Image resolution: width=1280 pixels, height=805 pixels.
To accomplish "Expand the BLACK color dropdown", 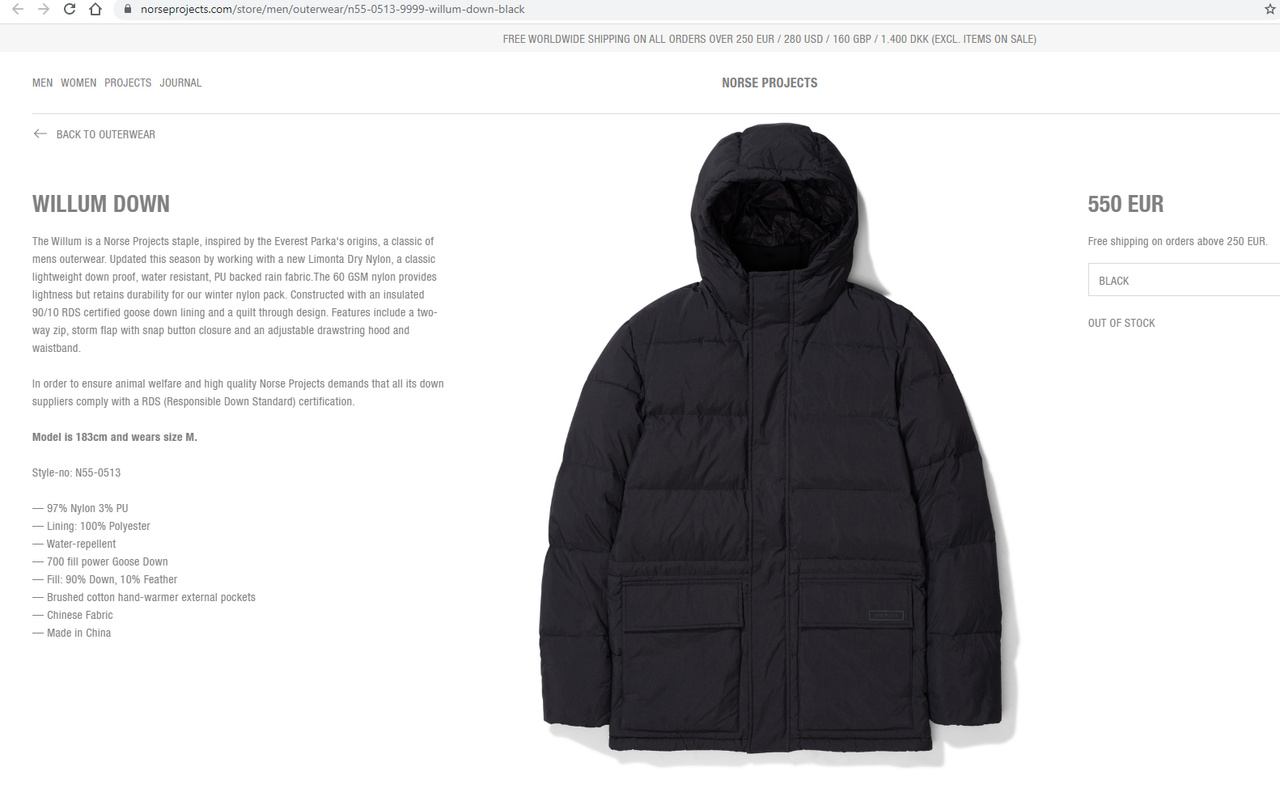I will click(1184, 280).
